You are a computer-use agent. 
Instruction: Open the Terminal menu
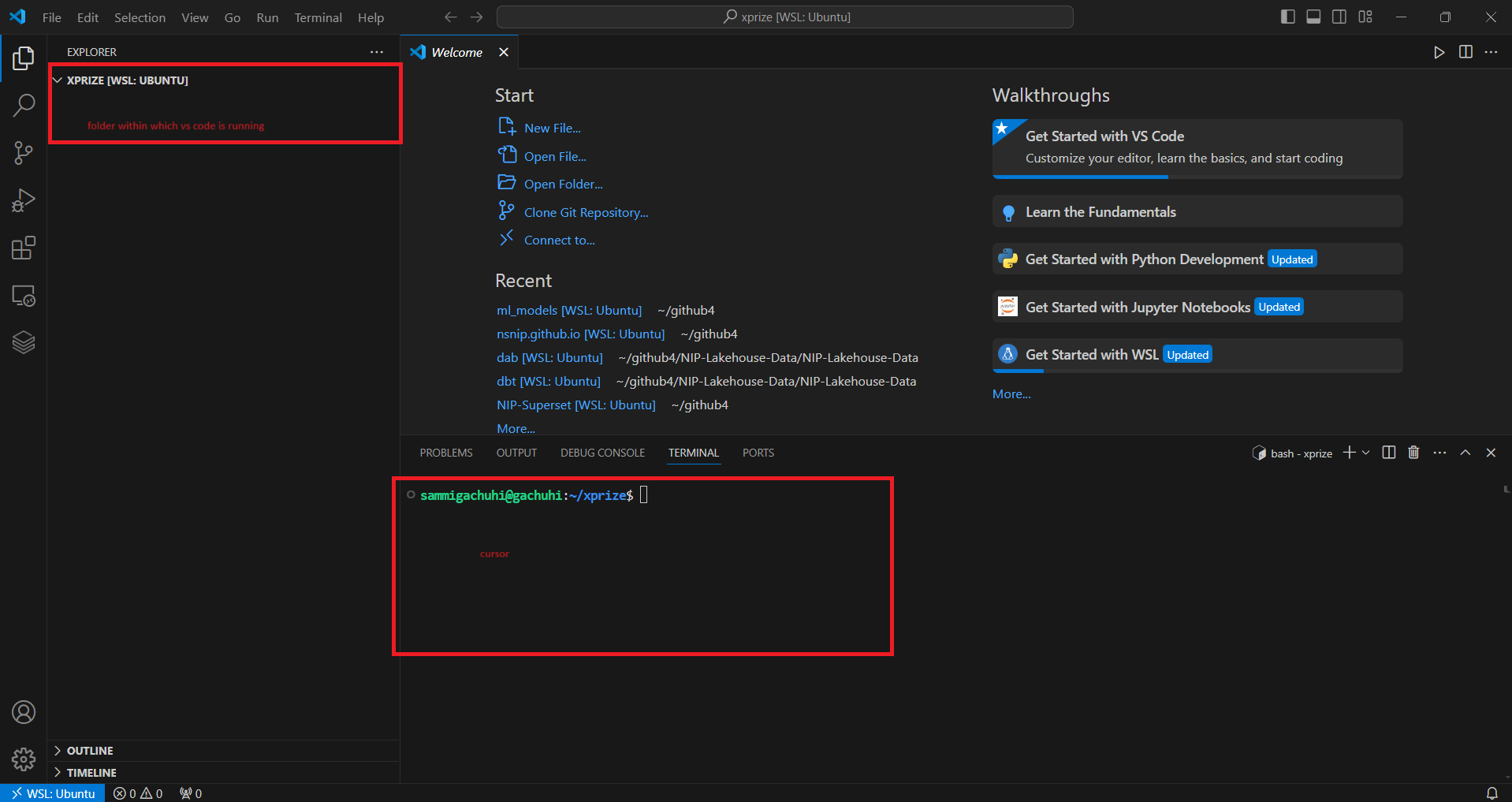318,17
